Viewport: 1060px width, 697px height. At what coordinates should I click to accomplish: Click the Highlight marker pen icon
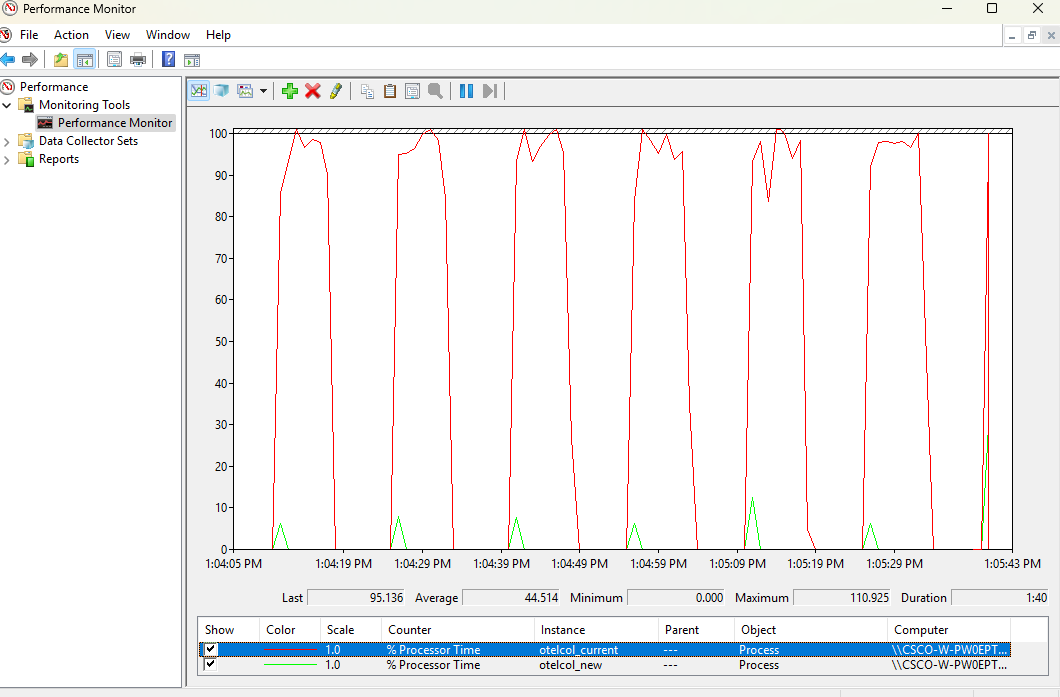click(x=335, y=91)
